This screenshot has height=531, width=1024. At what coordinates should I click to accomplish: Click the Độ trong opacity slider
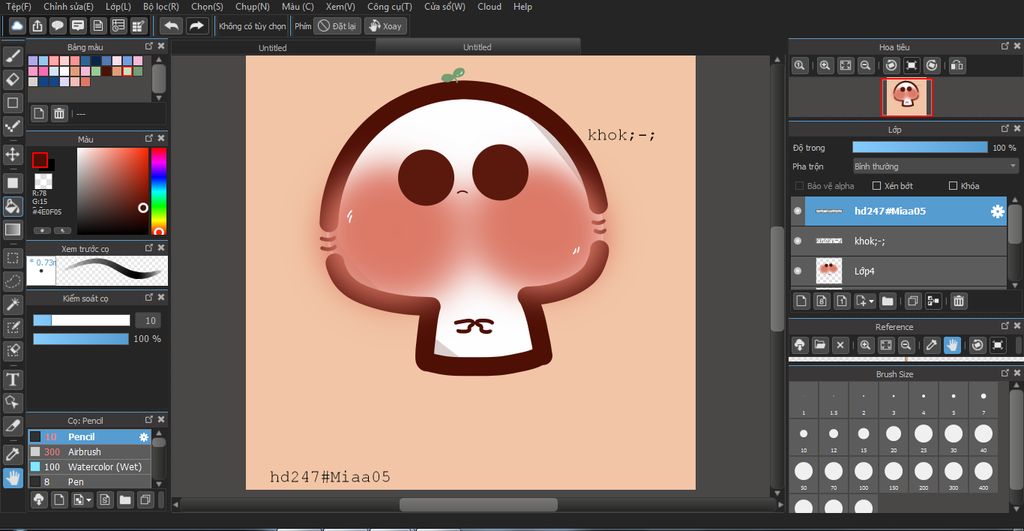(x=920, y=148)
